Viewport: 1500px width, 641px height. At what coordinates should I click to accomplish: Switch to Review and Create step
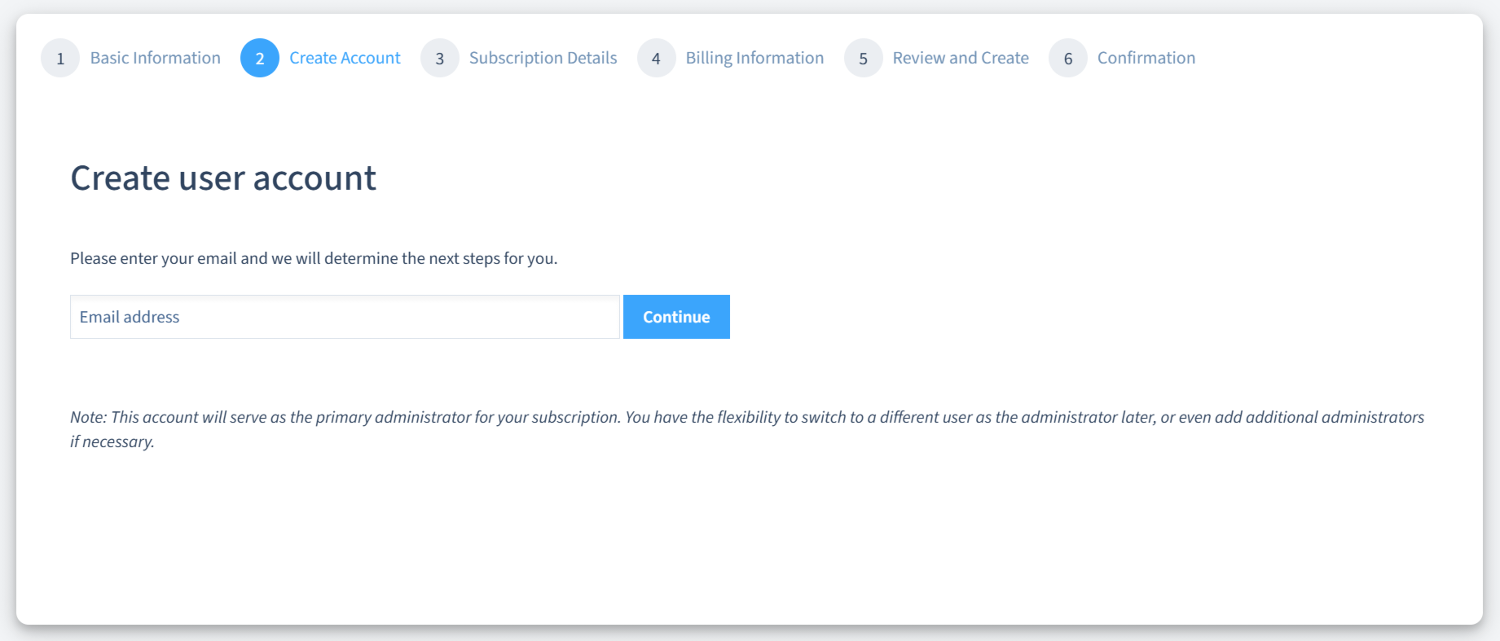[x=960, y=58]
